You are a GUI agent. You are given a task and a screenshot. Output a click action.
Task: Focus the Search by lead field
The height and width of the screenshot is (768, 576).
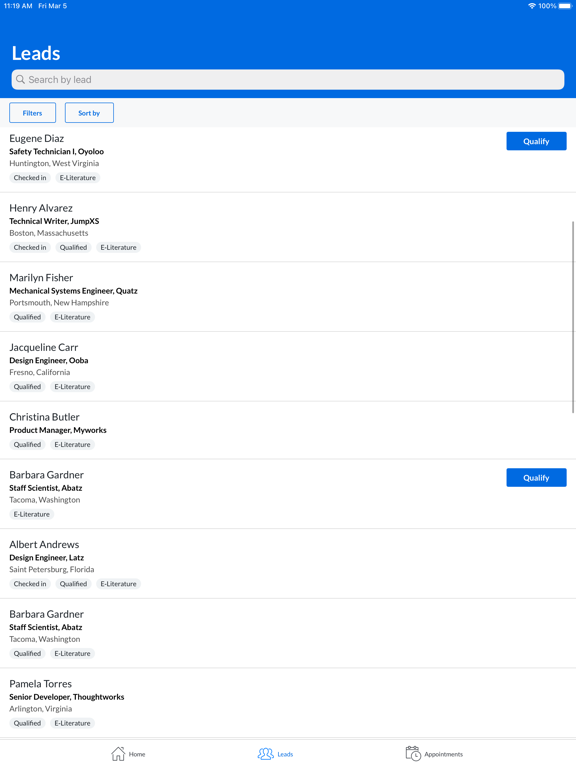pyautogui.click(x=288, y=79)
